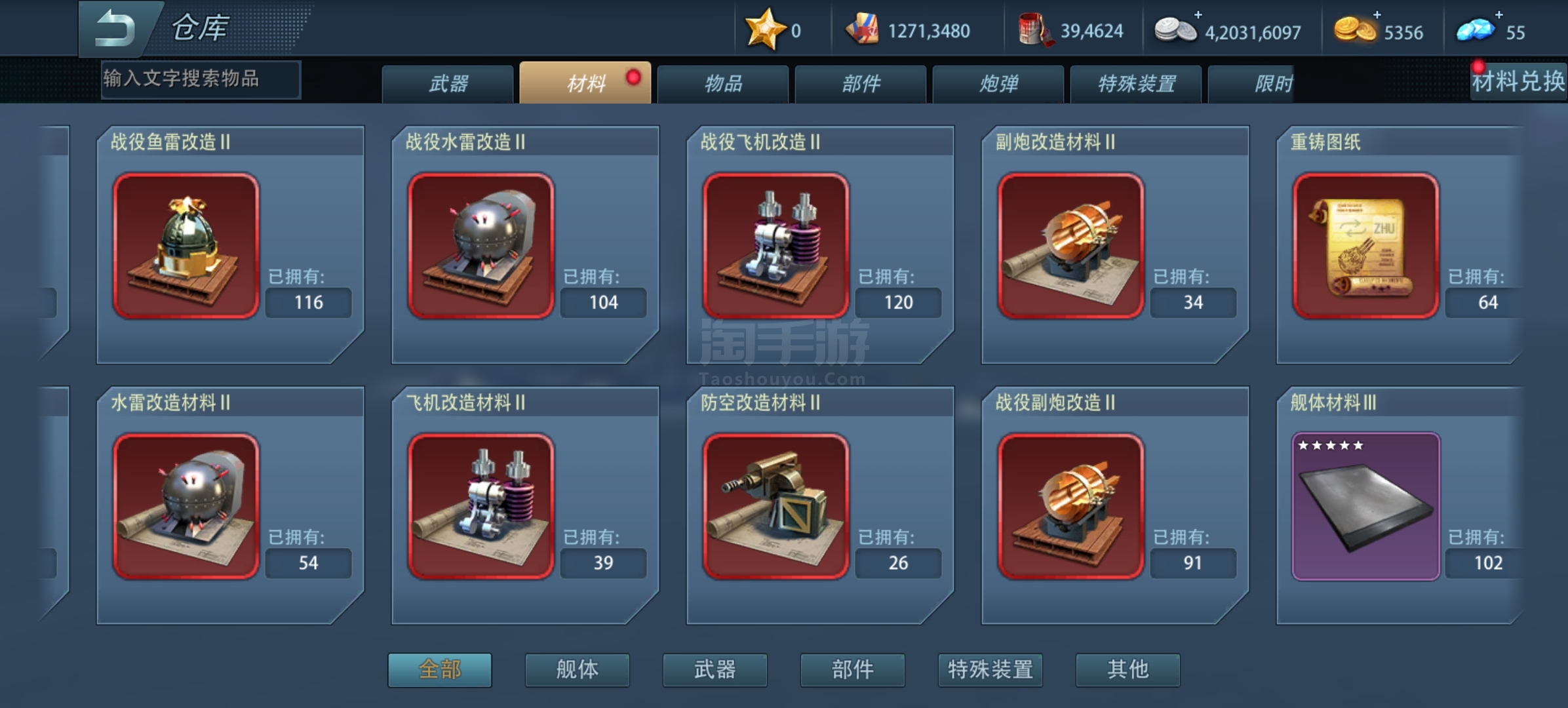Filter materials by 其他
Image resolution: width=1568 pixels, height=708 pixels.
pyautogui.click(x=1128, y=670)
